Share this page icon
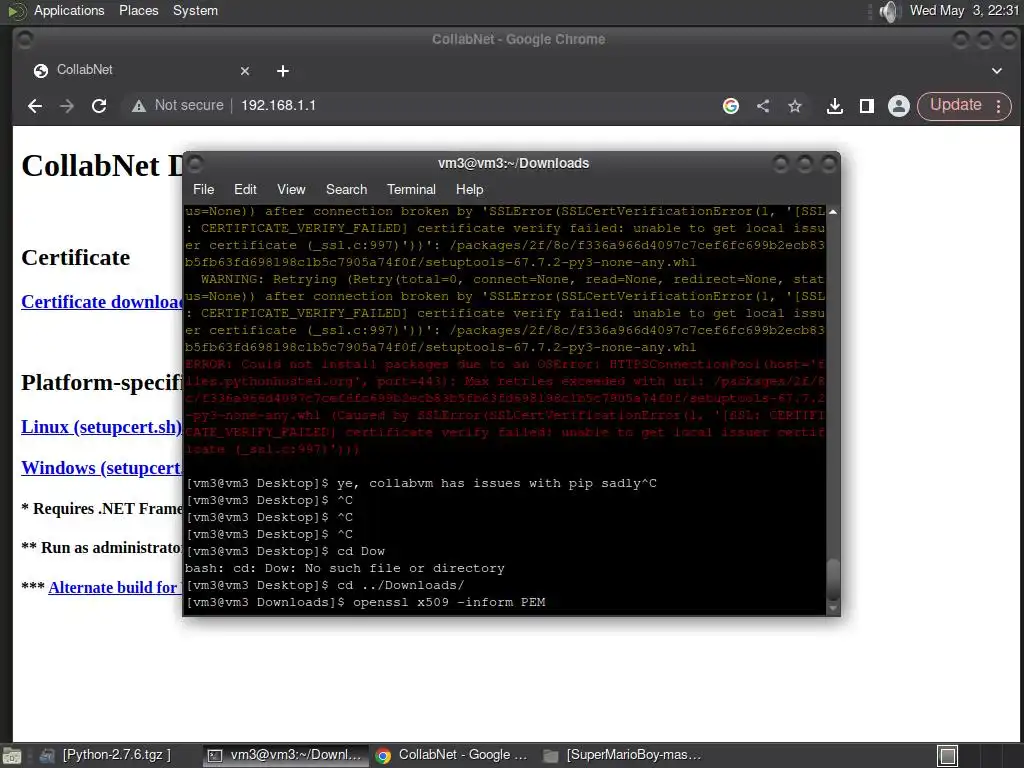The height and width of the screenshot is (768, 1024). click(x=763, y=106)
